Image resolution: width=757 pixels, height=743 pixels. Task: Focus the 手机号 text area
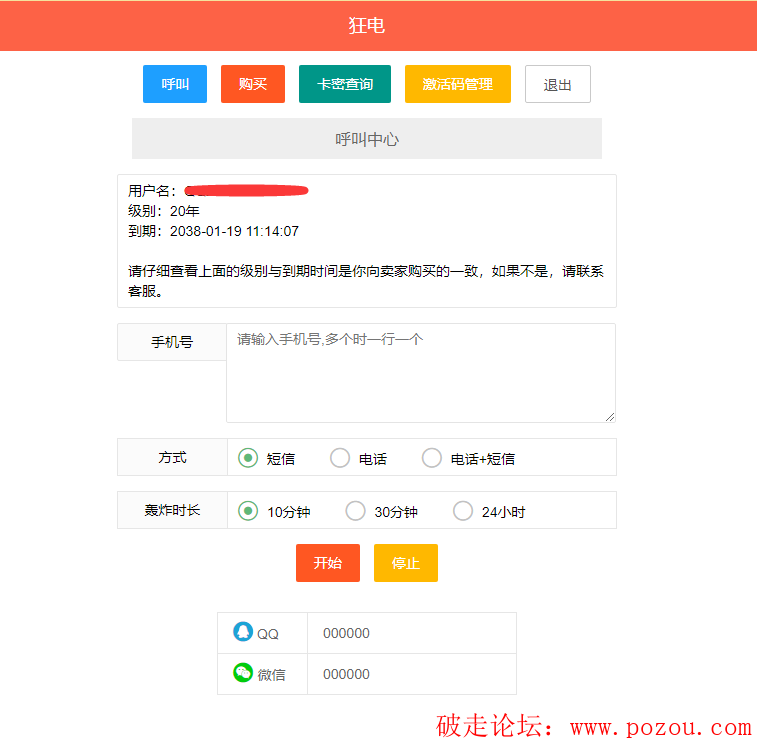(420, 373)
